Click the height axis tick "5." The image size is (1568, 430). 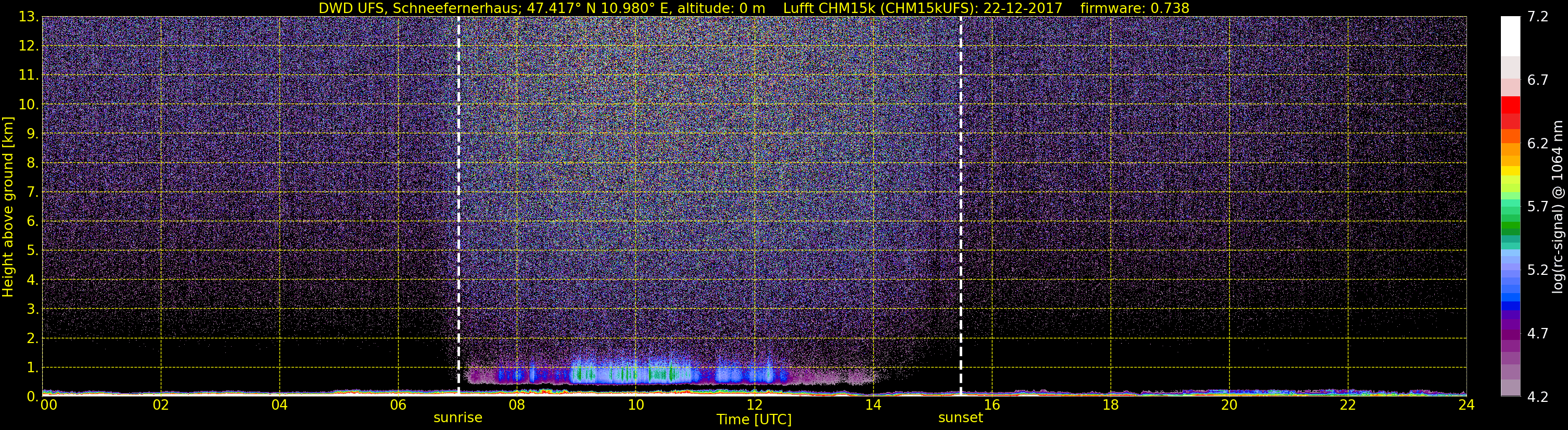(32, 251)
